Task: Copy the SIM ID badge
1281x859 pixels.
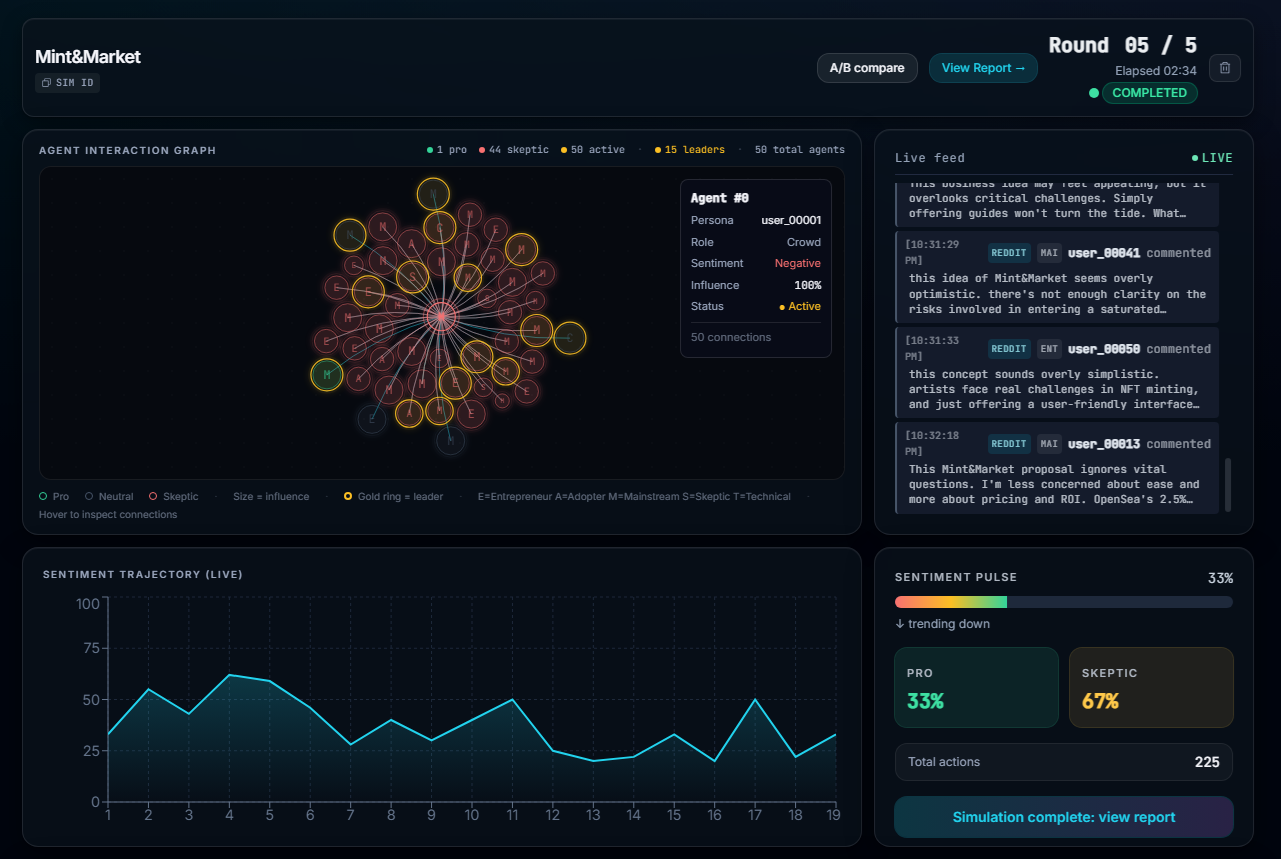Action: tap(68, 83)
